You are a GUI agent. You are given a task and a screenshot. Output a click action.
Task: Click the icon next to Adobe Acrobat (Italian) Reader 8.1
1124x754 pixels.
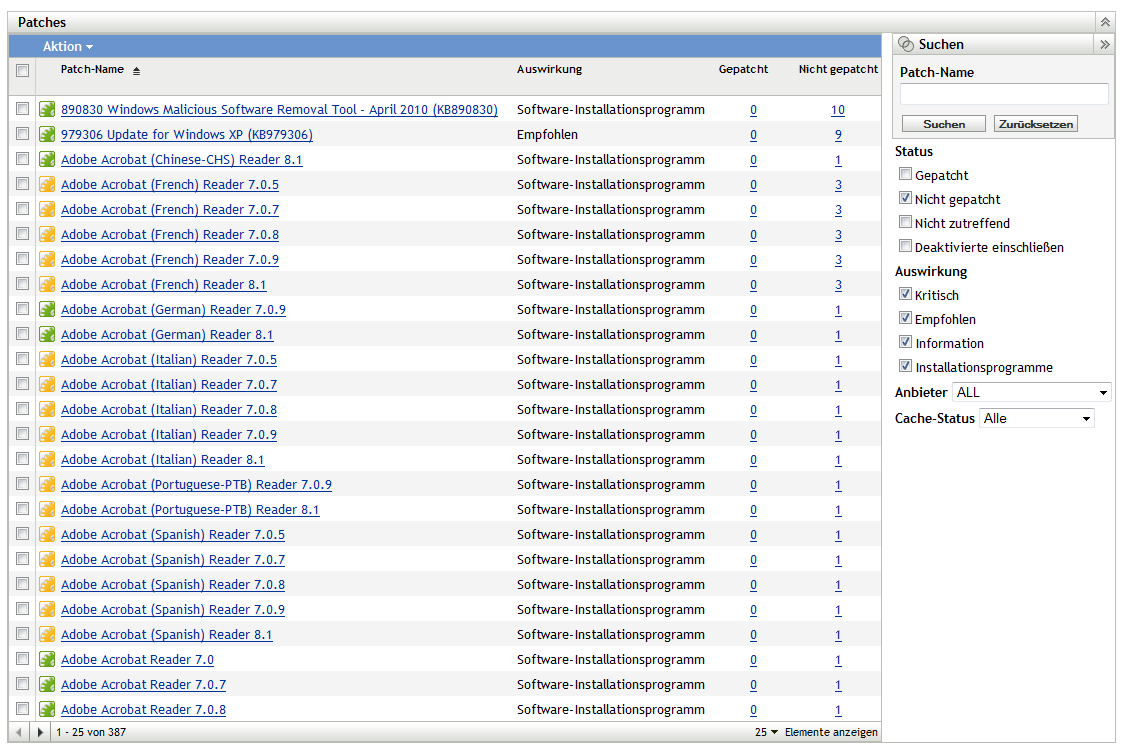47,459
